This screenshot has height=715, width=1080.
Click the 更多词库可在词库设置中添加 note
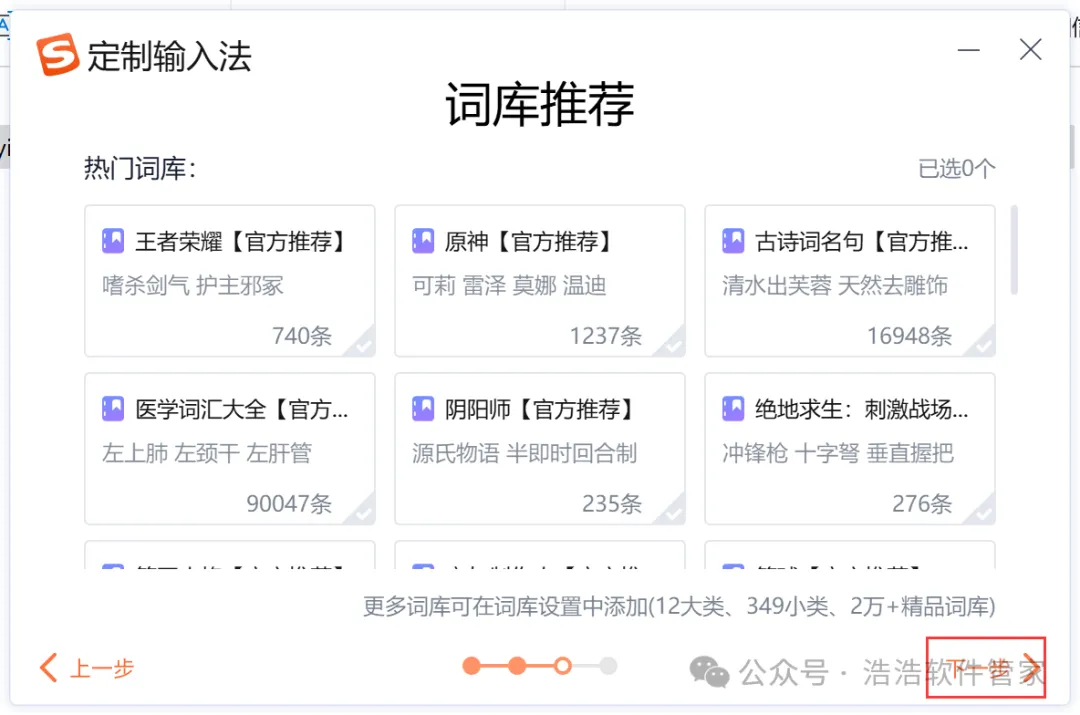(679, 606)
